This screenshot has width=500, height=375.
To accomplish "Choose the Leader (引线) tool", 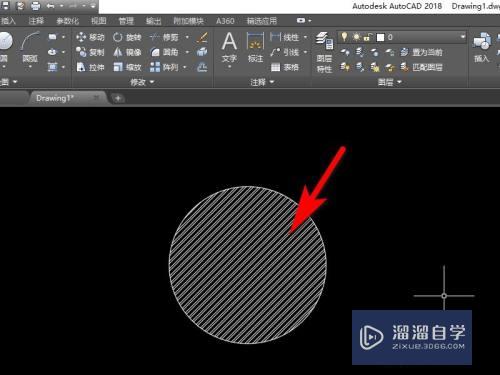I will (284, 52).
